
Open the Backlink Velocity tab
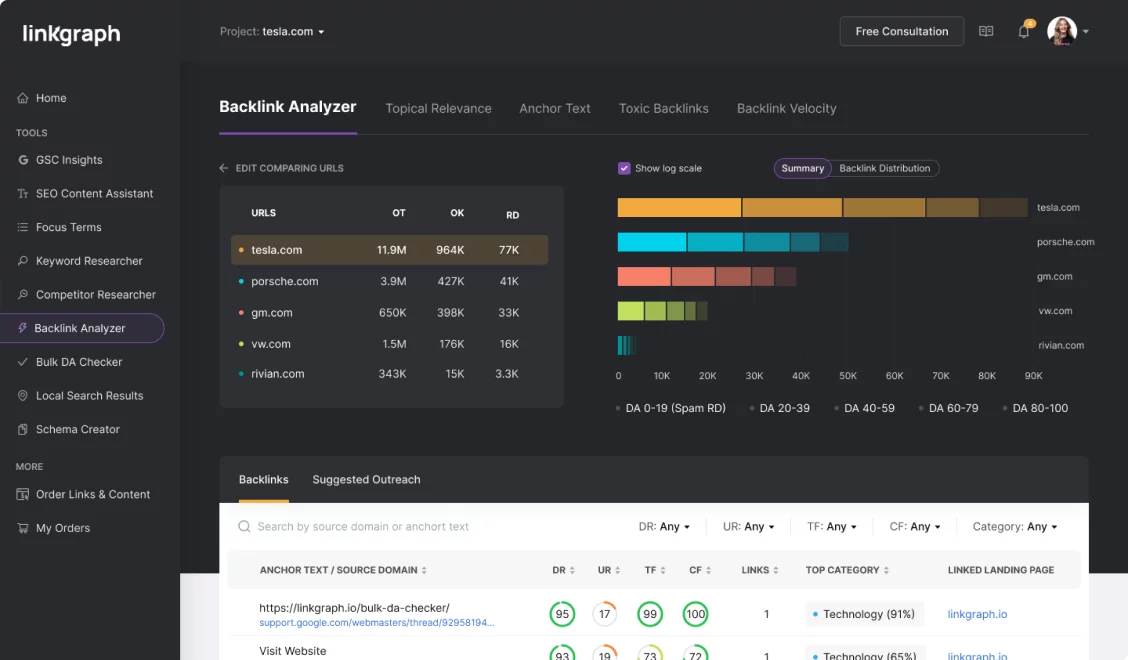point(786,109)
